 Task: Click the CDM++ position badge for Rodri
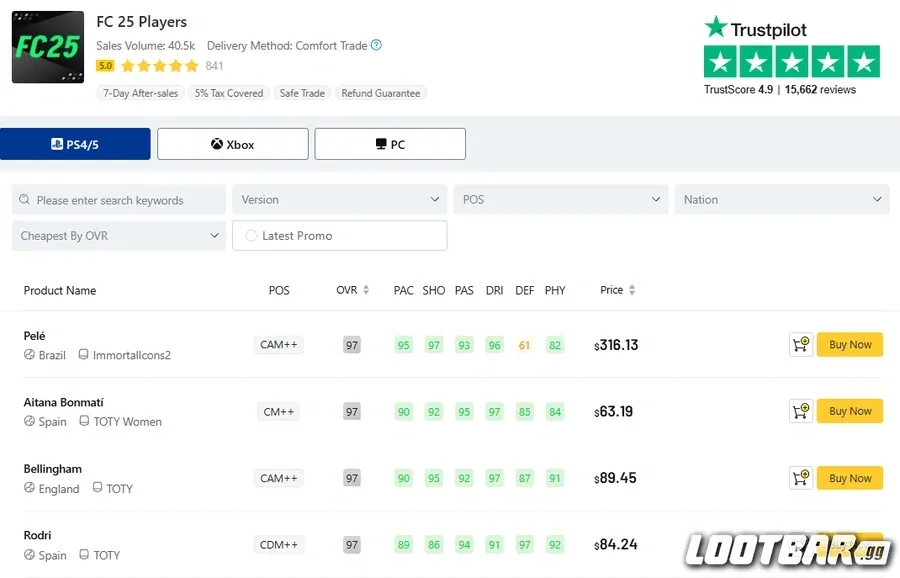[x=279, y=545]
